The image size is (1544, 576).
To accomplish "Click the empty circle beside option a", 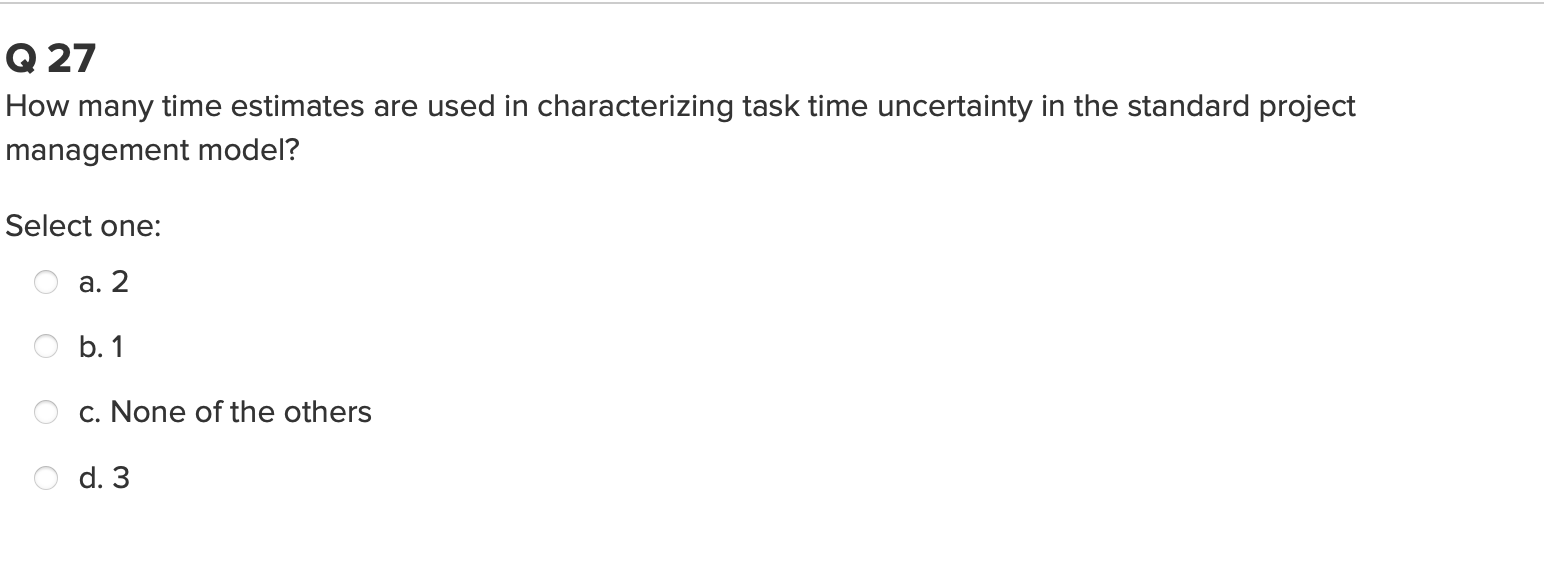I will point(45,282).
